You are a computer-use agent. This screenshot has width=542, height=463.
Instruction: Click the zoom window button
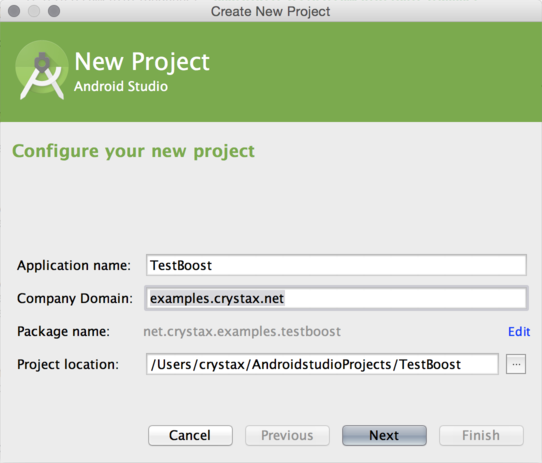54,11
